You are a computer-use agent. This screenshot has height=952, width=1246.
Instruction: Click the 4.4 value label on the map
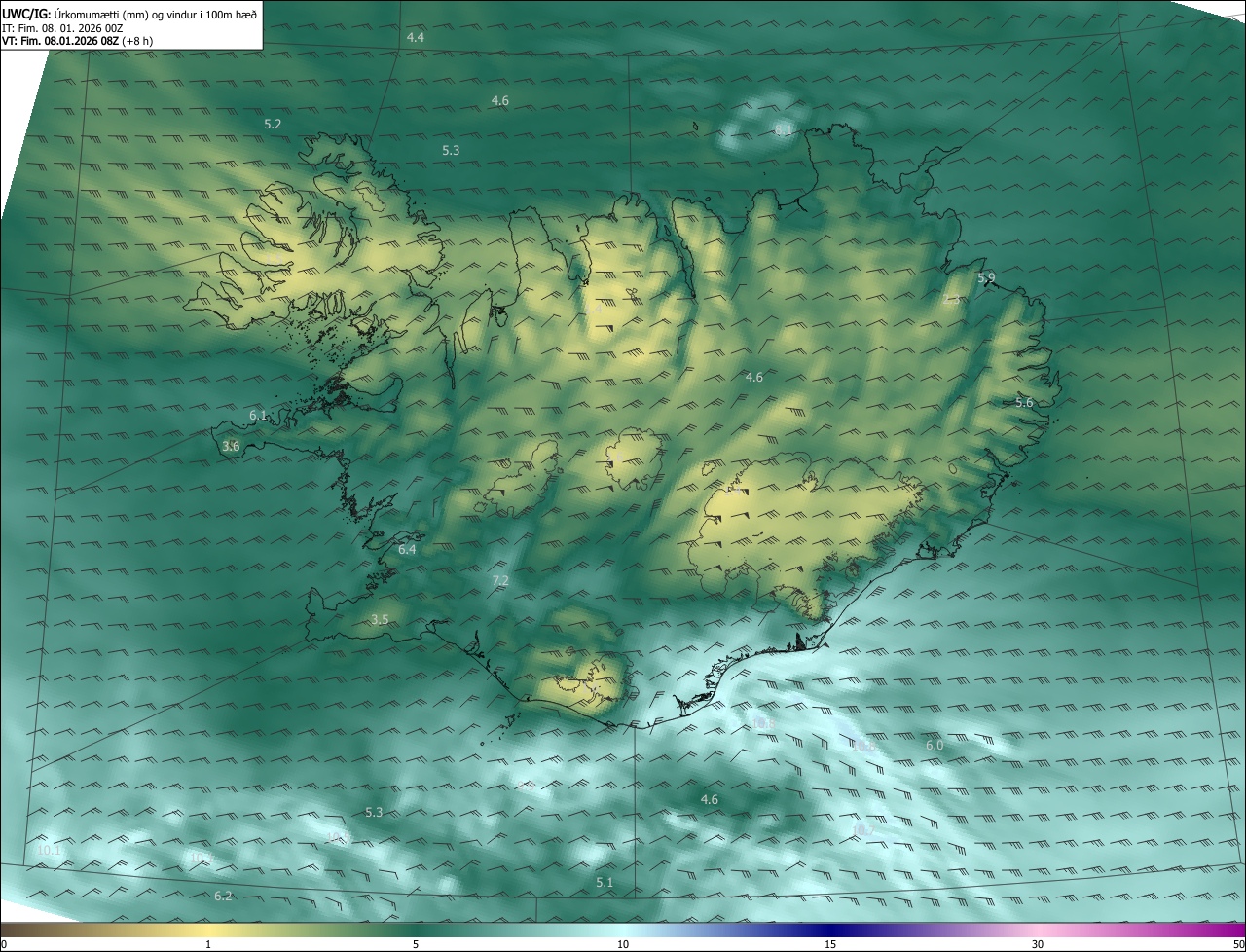click(416, 37)
